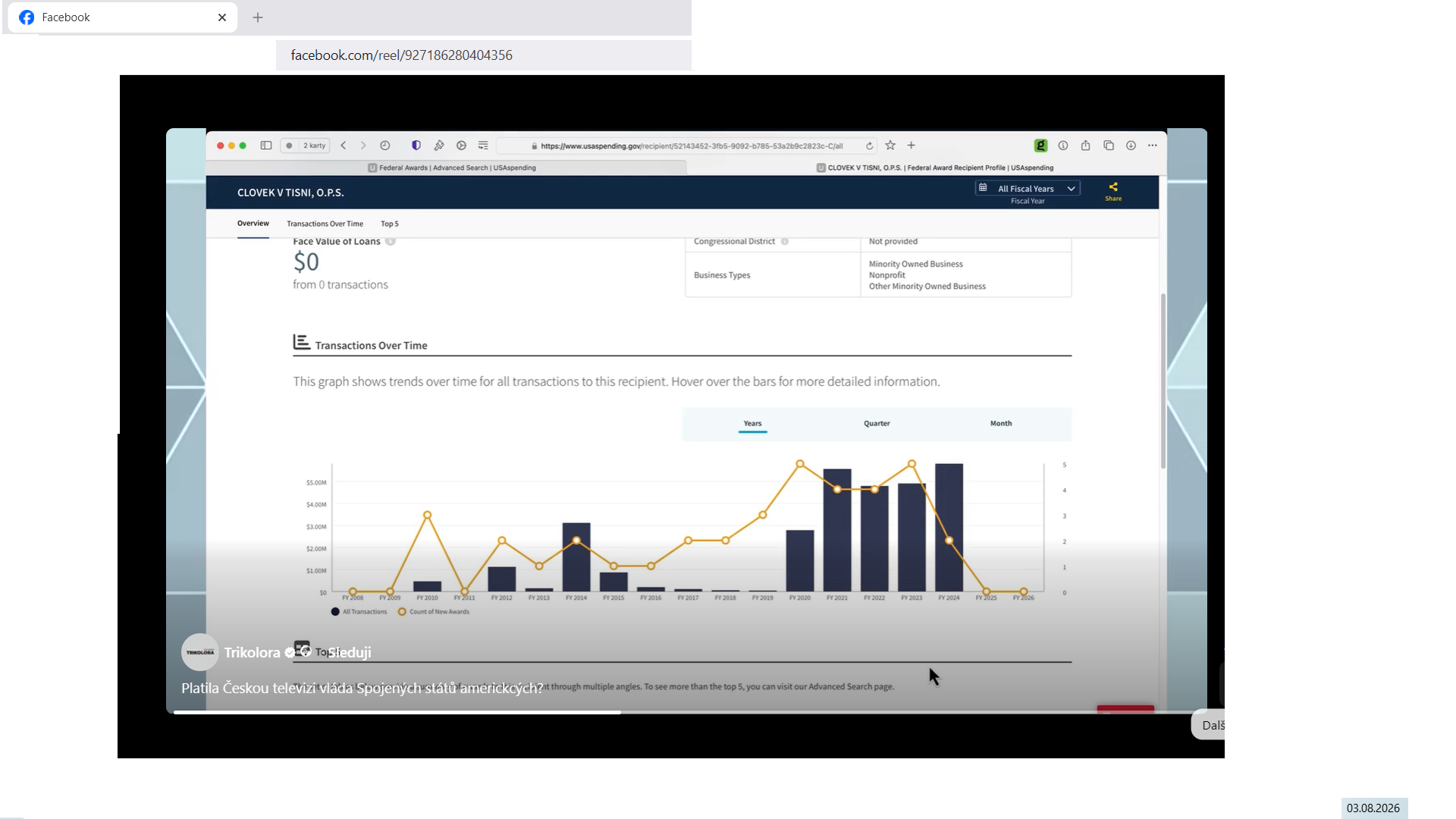Open the Trikolora profile picture

click(x=200, y=652)
